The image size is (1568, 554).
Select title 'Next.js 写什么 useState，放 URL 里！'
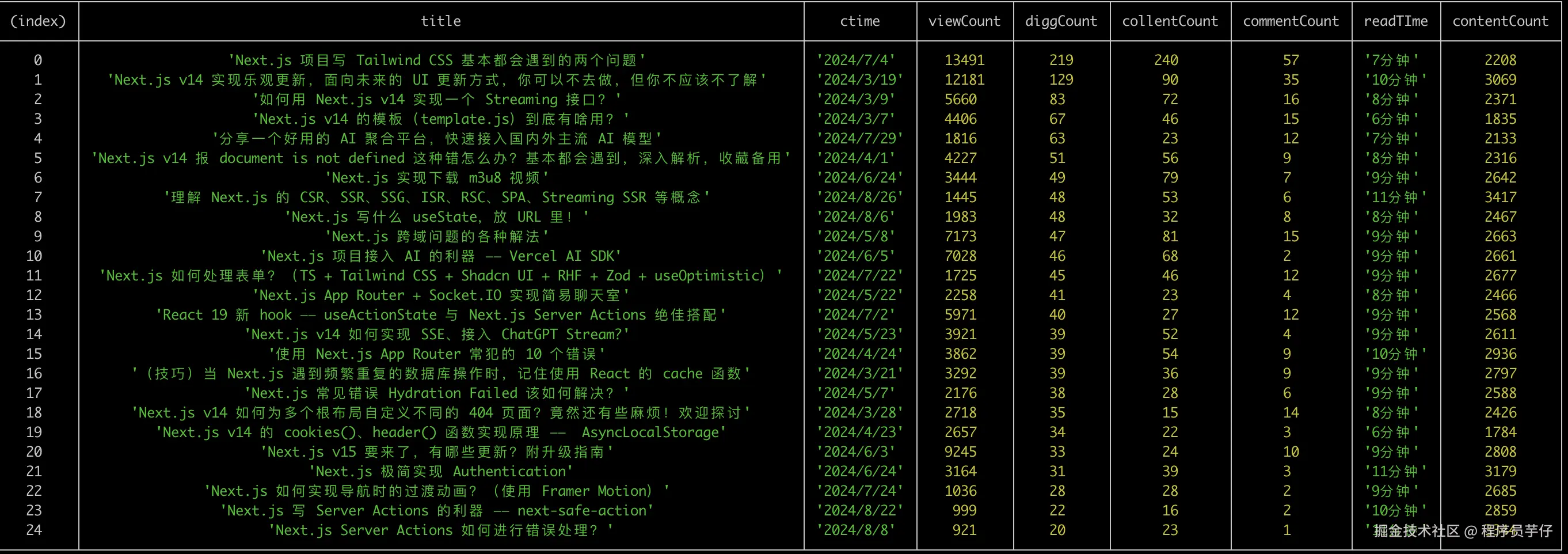click(436, 217)
